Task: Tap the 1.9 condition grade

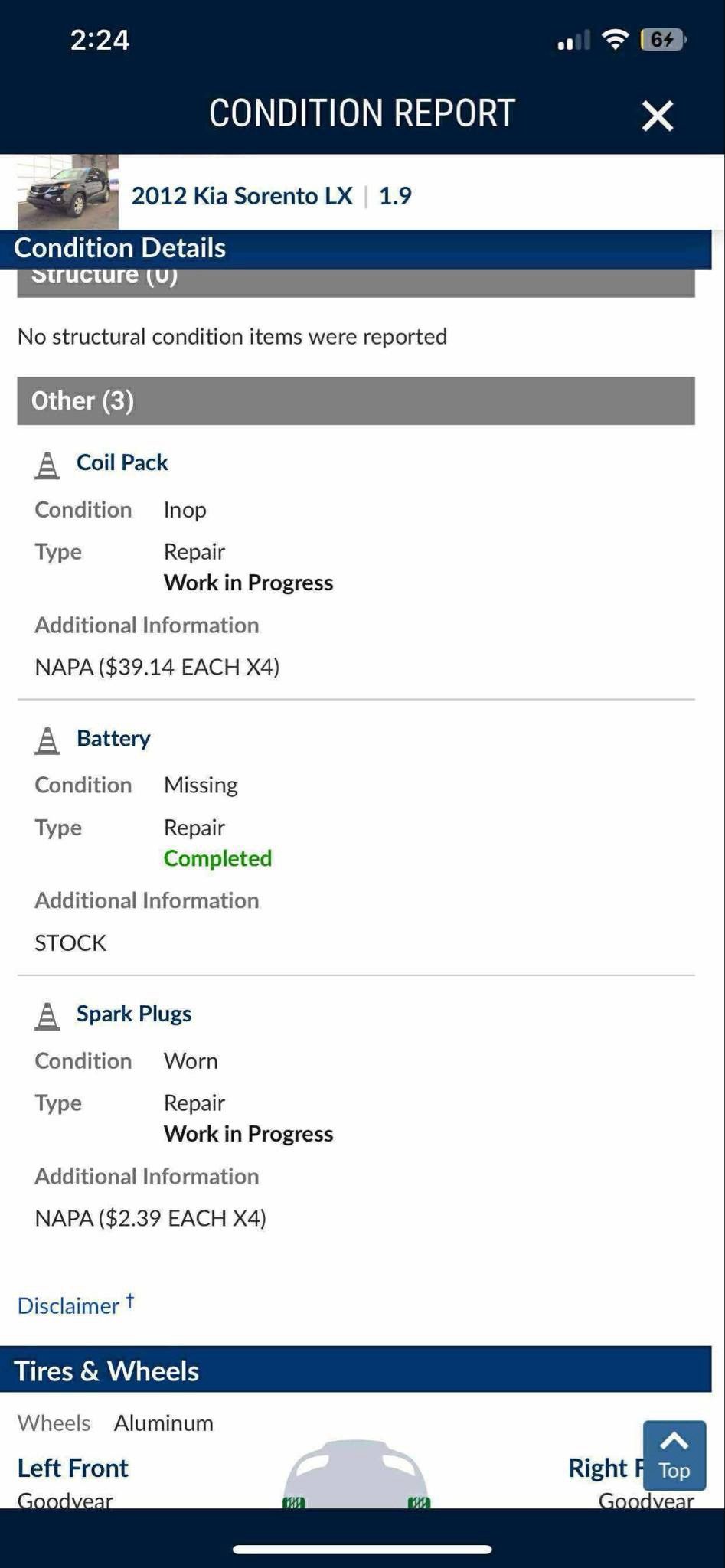Action: (x=395, y=195)
